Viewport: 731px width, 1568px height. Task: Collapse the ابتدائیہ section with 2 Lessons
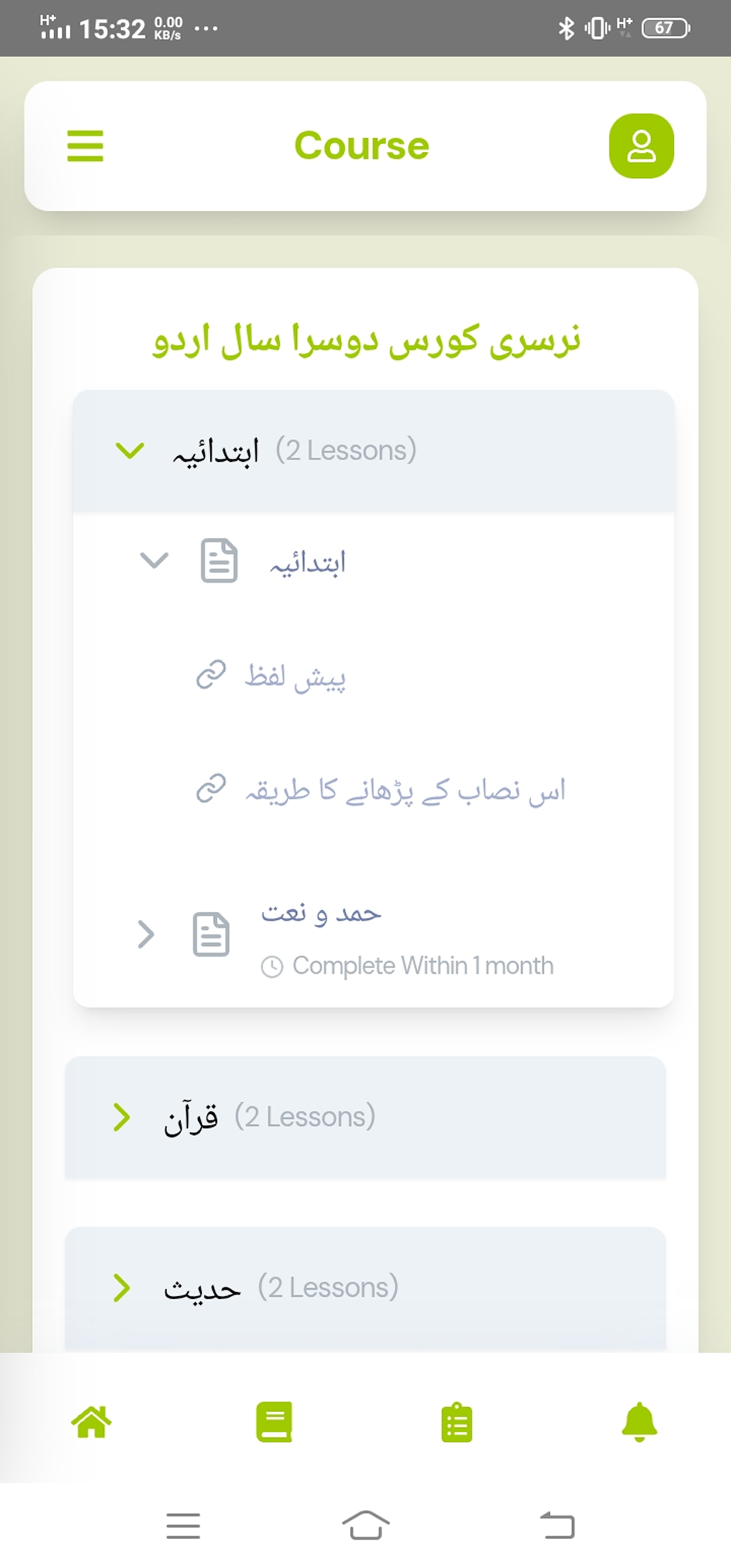pos(130,451)
